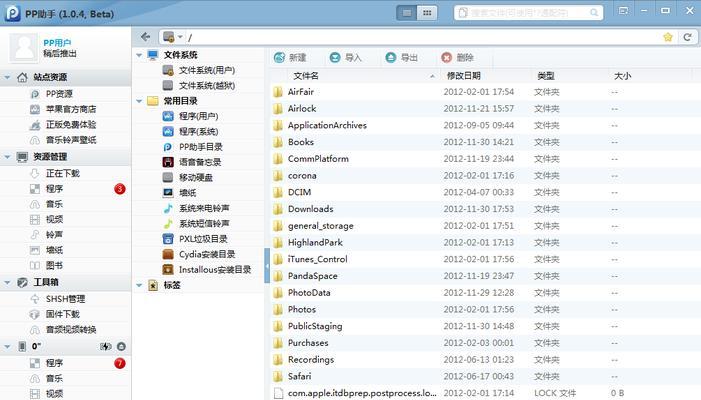This screenshot has height=400, width=701.
Task: Click the PP用户 account link
Action: [57, 43]
